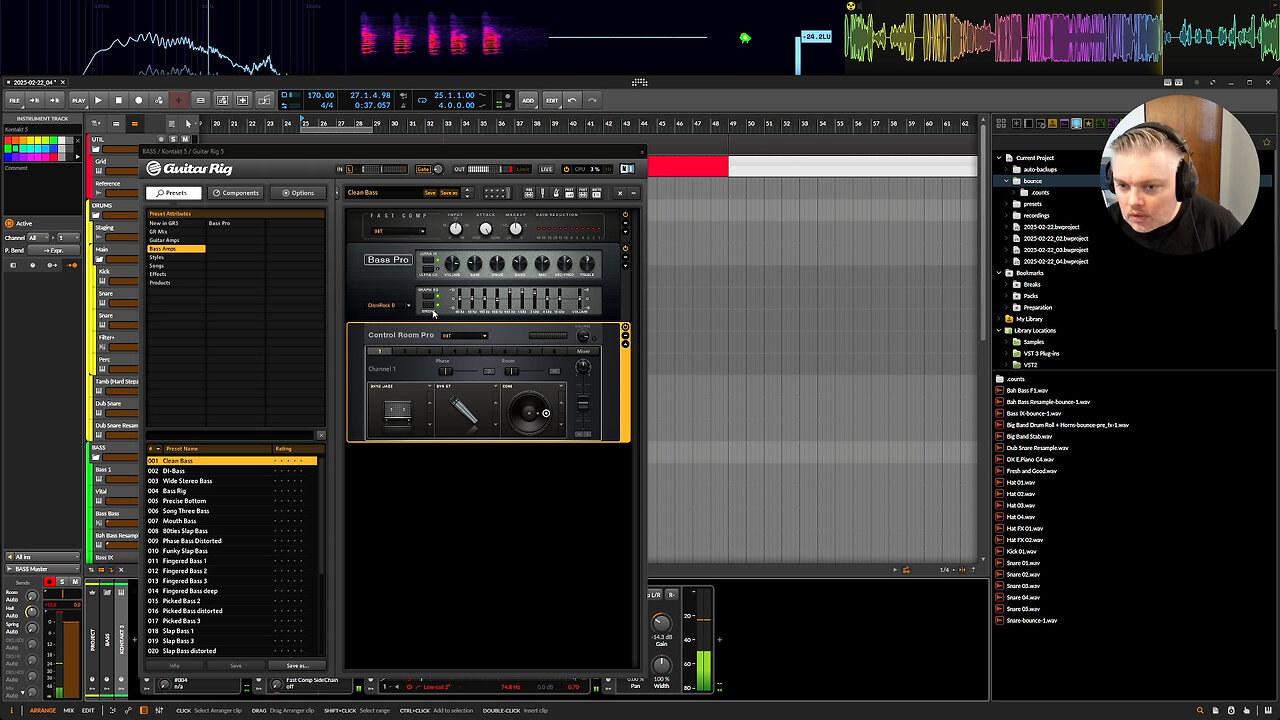Image resolution: width=1280 pixels, height=720 pixels.
Task: Open the Control Room Pro INIT dropdown
Action: tap(465, 336)
